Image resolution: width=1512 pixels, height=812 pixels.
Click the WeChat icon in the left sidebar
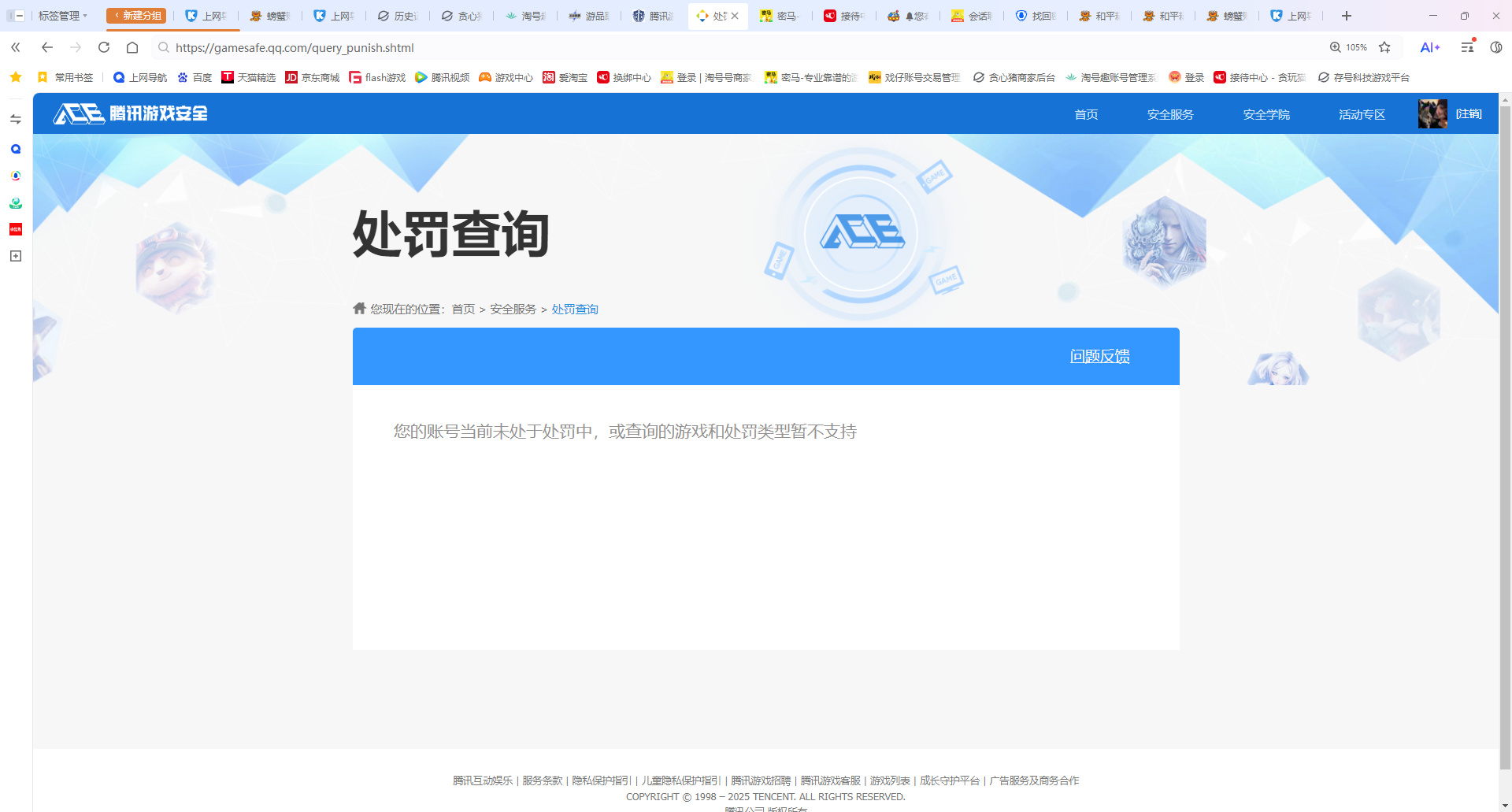coord(15,202)
